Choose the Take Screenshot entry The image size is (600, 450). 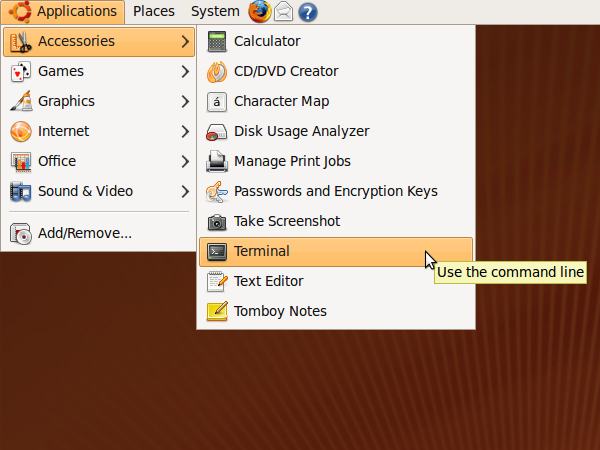click(336, 221)
